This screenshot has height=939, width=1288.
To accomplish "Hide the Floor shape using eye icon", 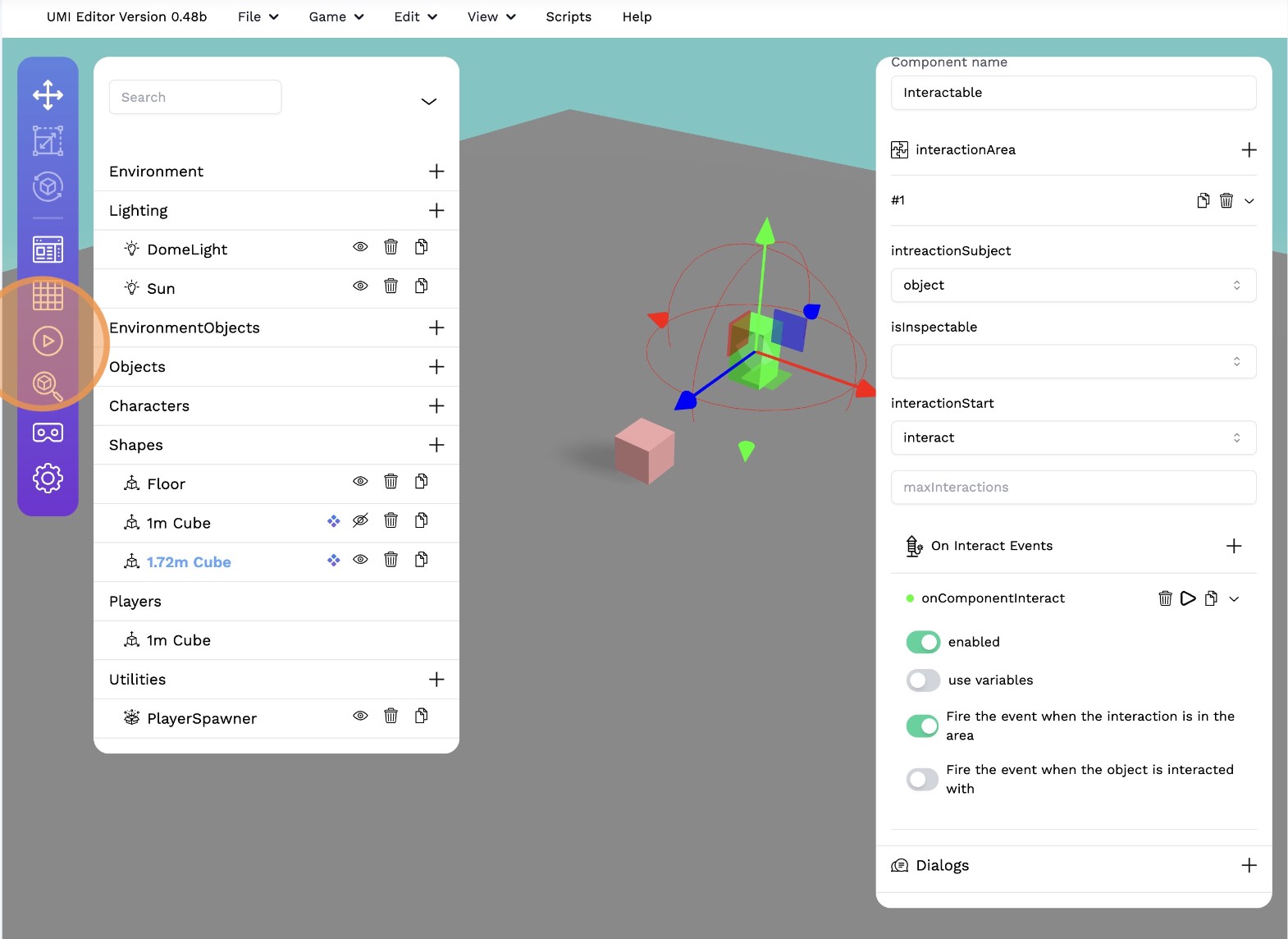I will point(360,482).
